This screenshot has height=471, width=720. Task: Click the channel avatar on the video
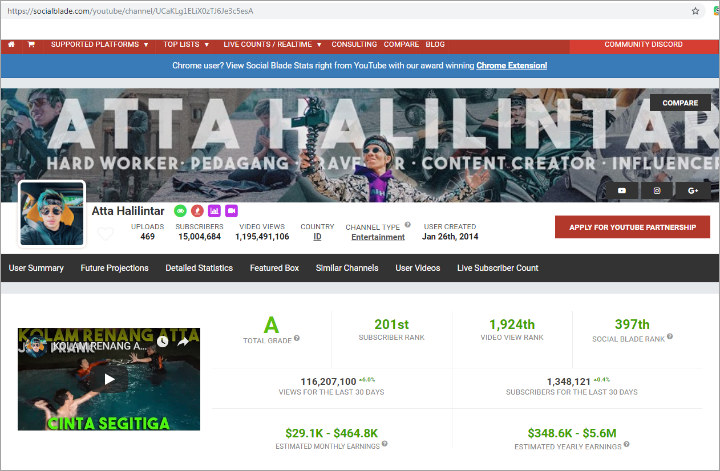point(36,346)
